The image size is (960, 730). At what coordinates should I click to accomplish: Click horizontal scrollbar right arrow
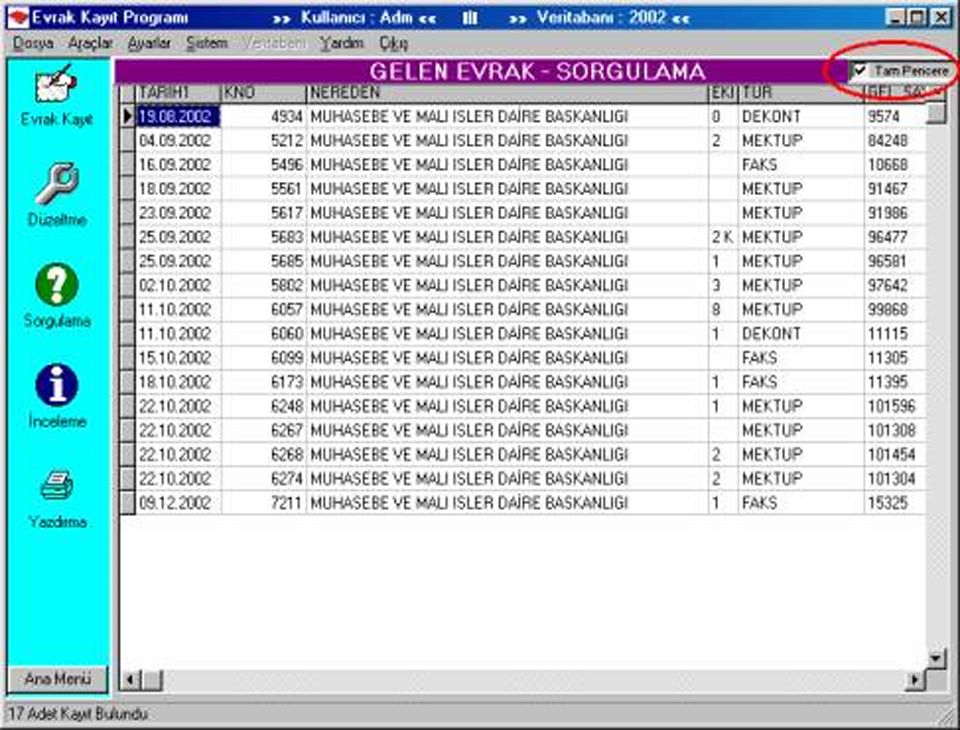pyautogui.click(x=915, y=679)
